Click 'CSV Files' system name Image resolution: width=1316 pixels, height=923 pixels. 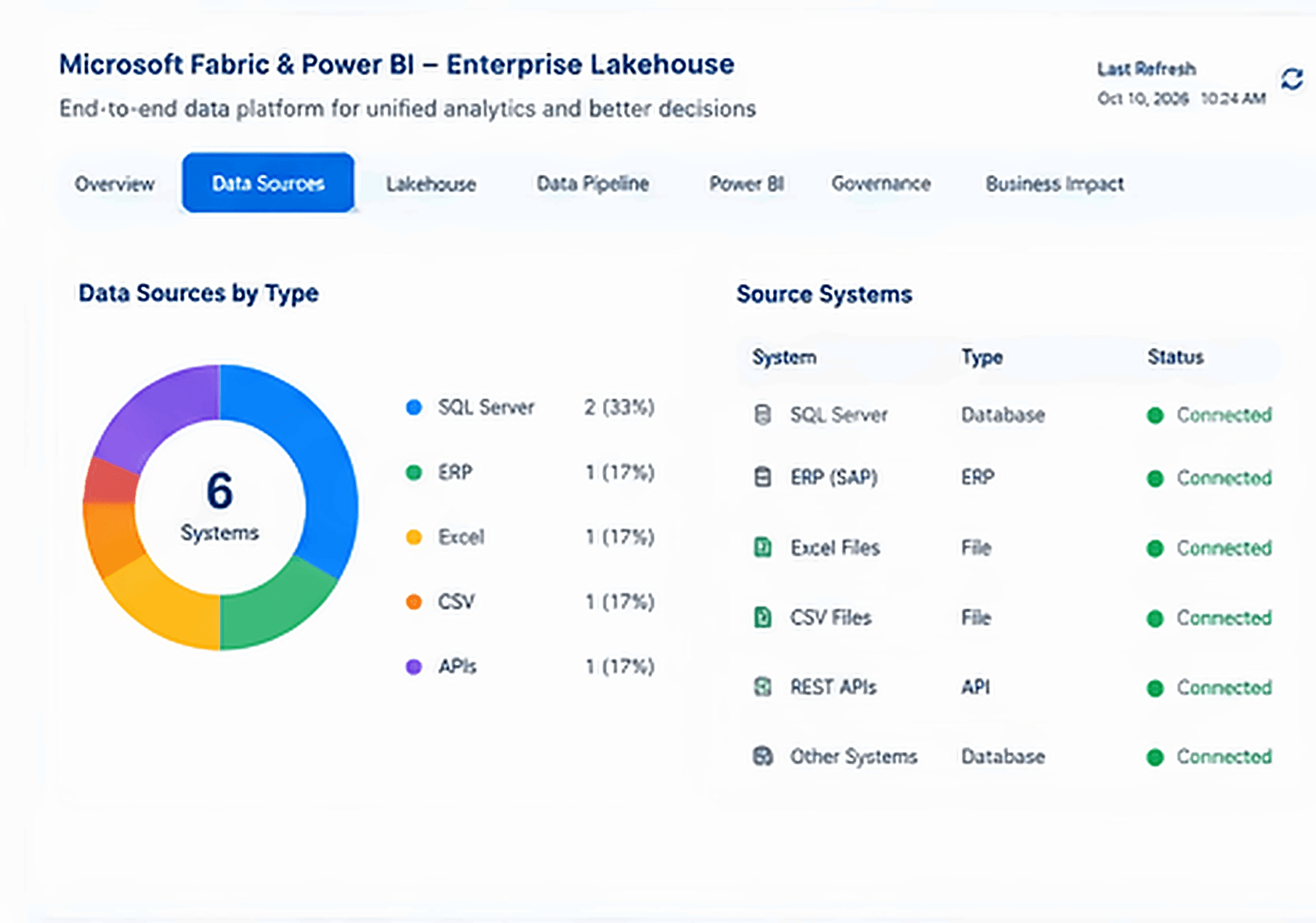click(831, 617)
